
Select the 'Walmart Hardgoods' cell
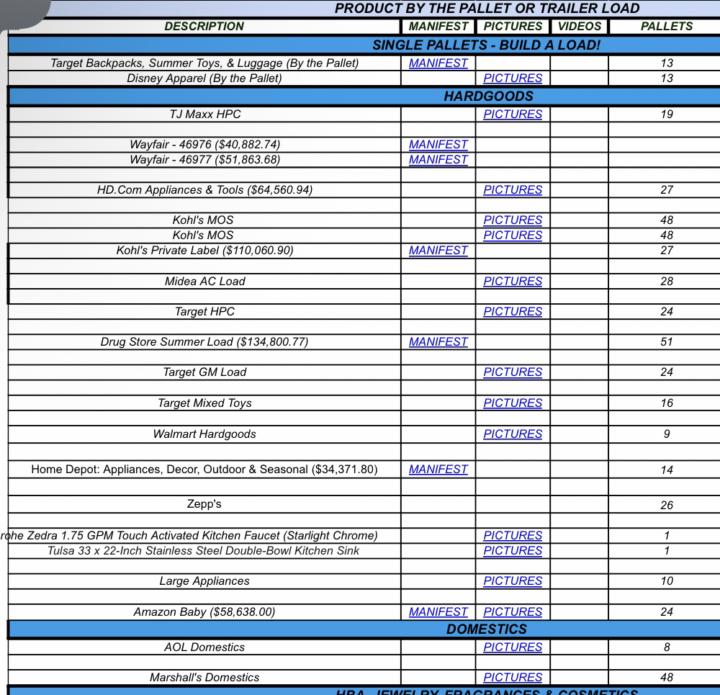click(x=204, y=434)
